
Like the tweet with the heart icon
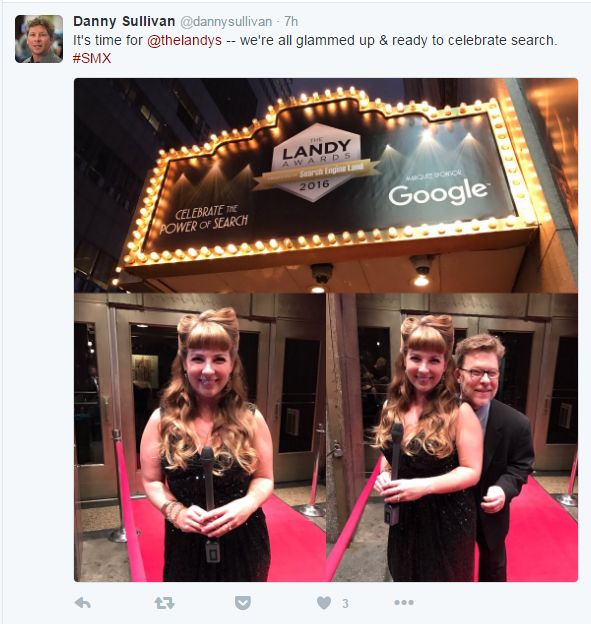point(324,603)
